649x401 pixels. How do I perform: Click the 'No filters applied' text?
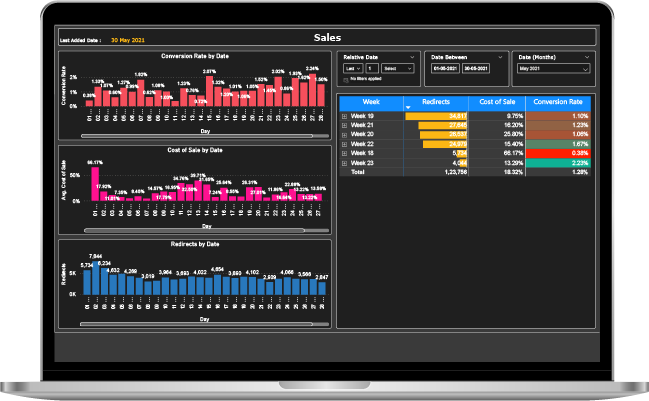[x=366, y=79]
